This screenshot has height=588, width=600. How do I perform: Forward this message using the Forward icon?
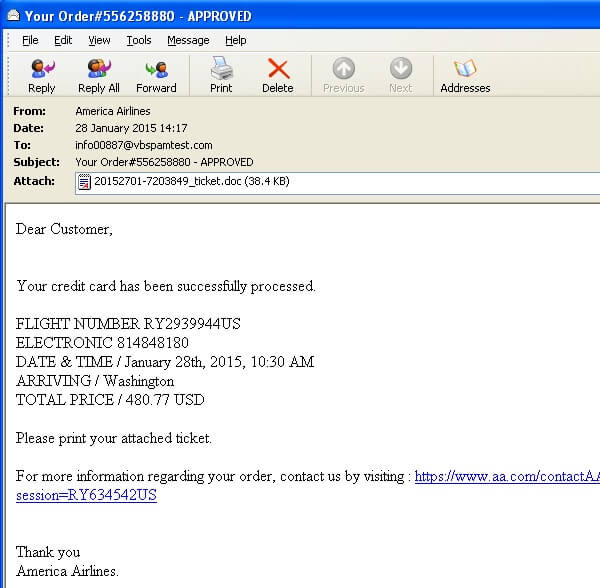(x=157, y=69)
